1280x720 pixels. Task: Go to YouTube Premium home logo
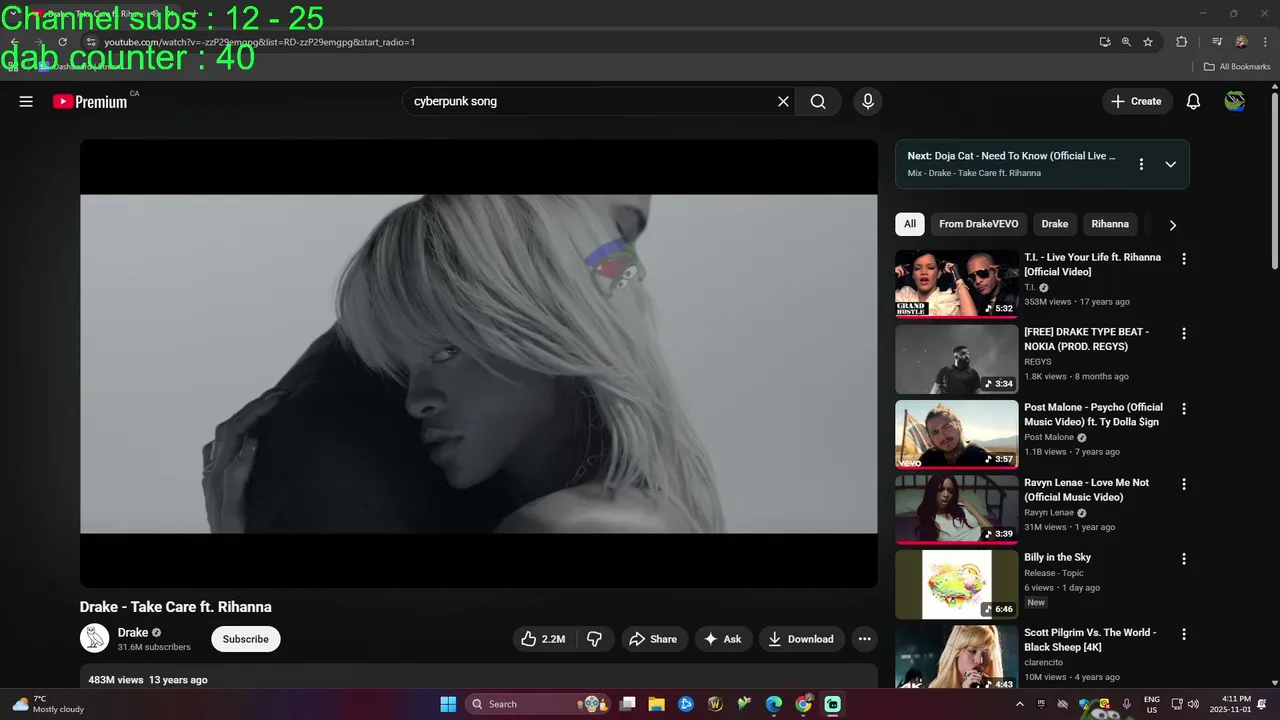[90, 101]
